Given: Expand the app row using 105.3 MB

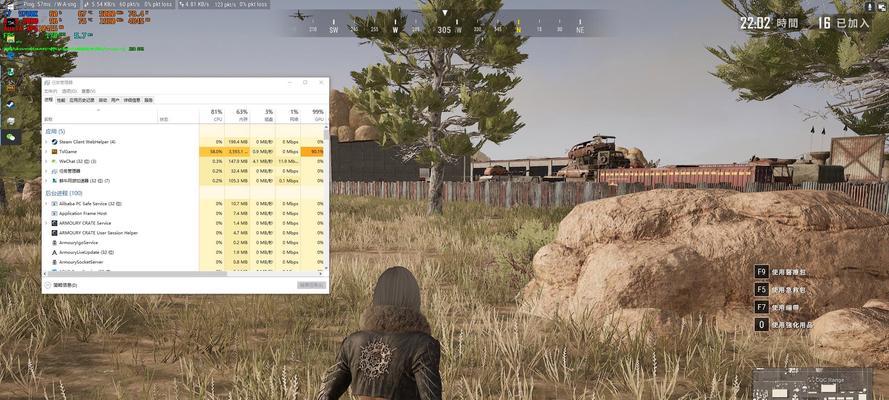Looking at the screenshot, I should pos(46,180).
